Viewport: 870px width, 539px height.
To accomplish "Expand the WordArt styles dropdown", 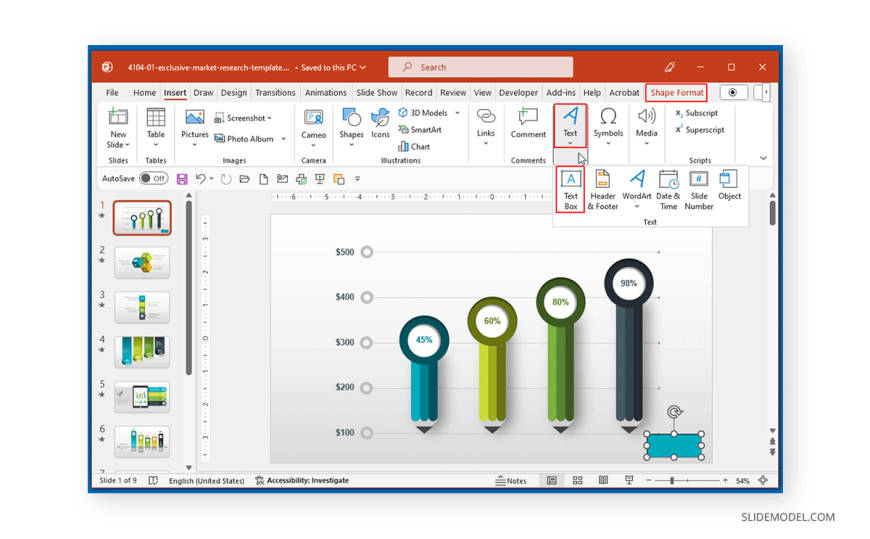I will (x=637, y=206).
